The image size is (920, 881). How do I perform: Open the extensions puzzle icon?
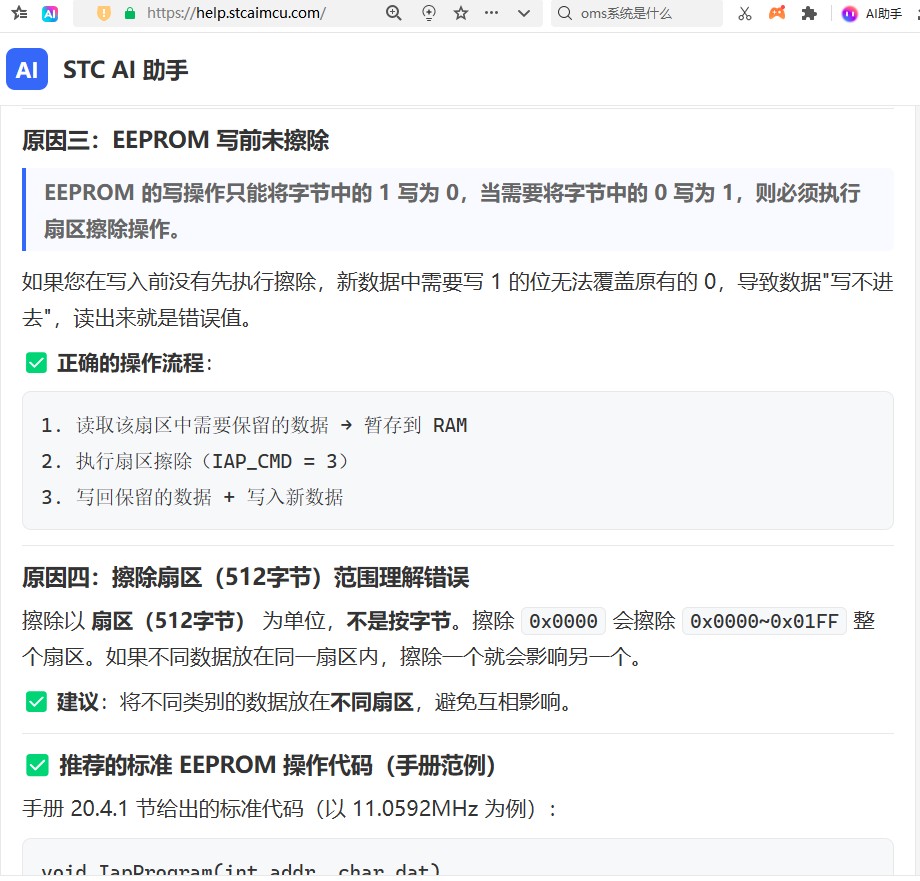[809, 13]
